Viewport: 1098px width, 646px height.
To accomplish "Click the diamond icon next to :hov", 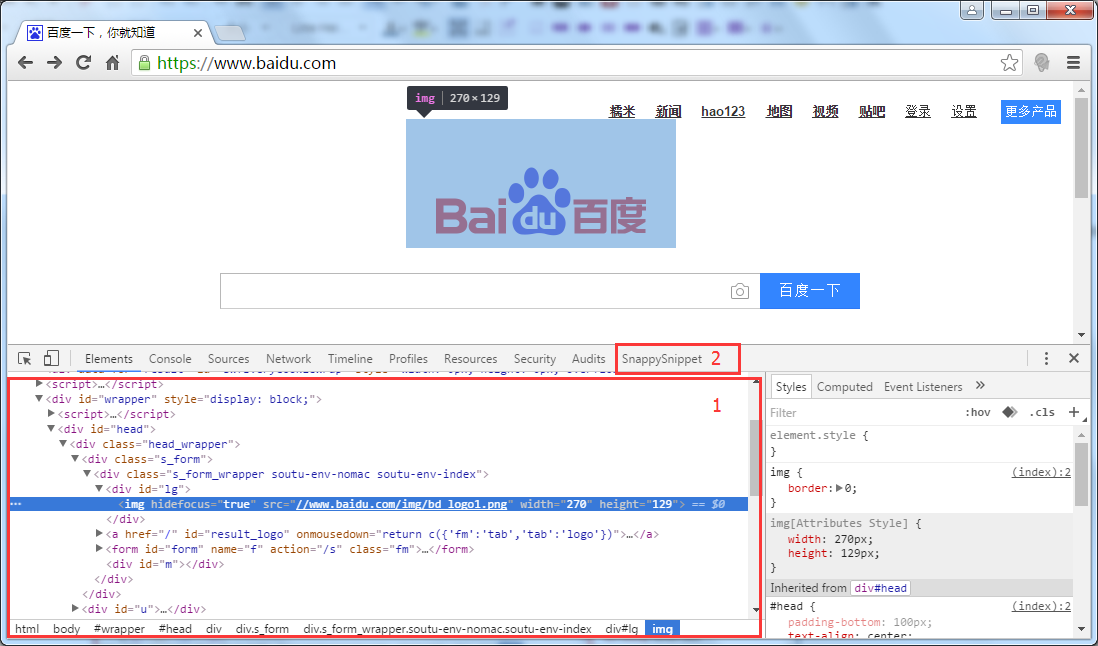I will (x=1009, y=412).
